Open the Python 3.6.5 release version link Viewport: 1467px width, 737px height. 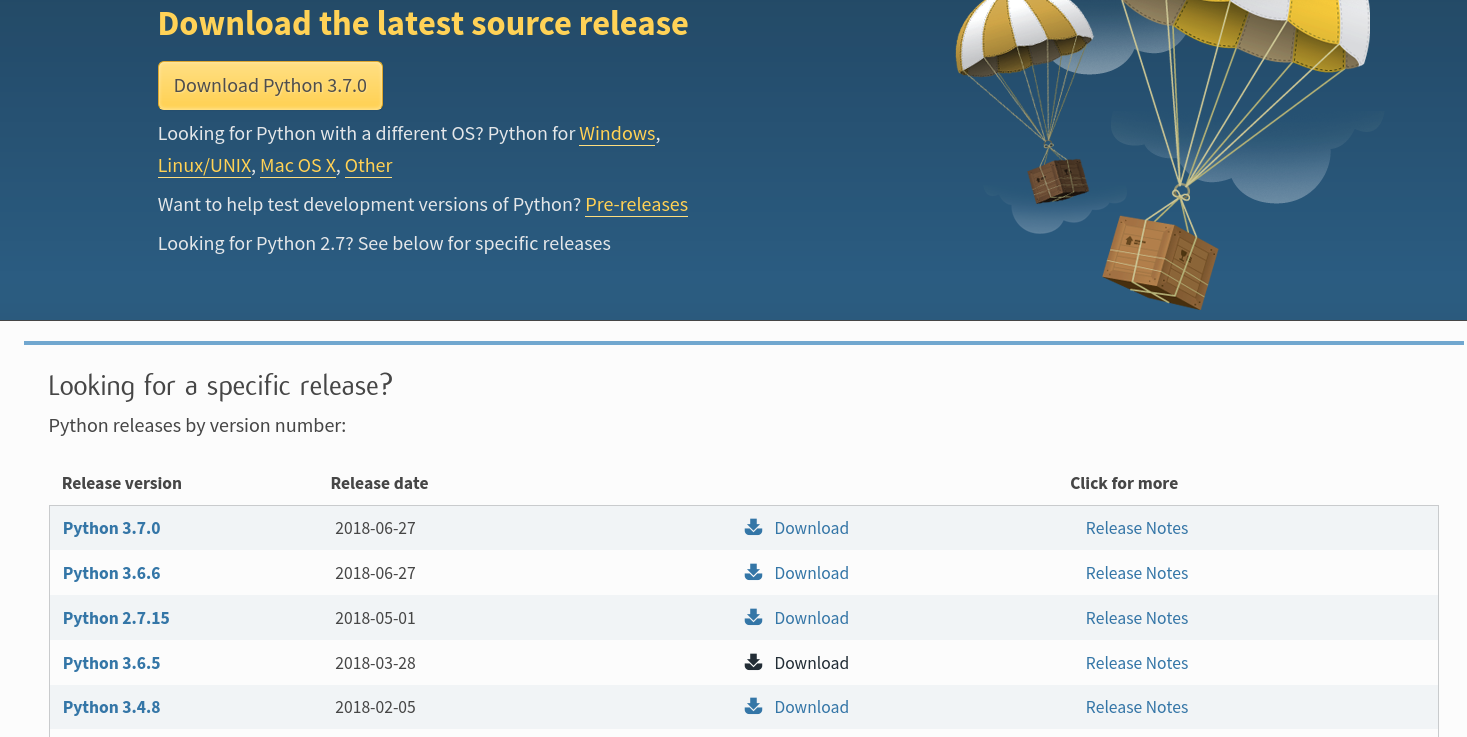coord(111,663)
